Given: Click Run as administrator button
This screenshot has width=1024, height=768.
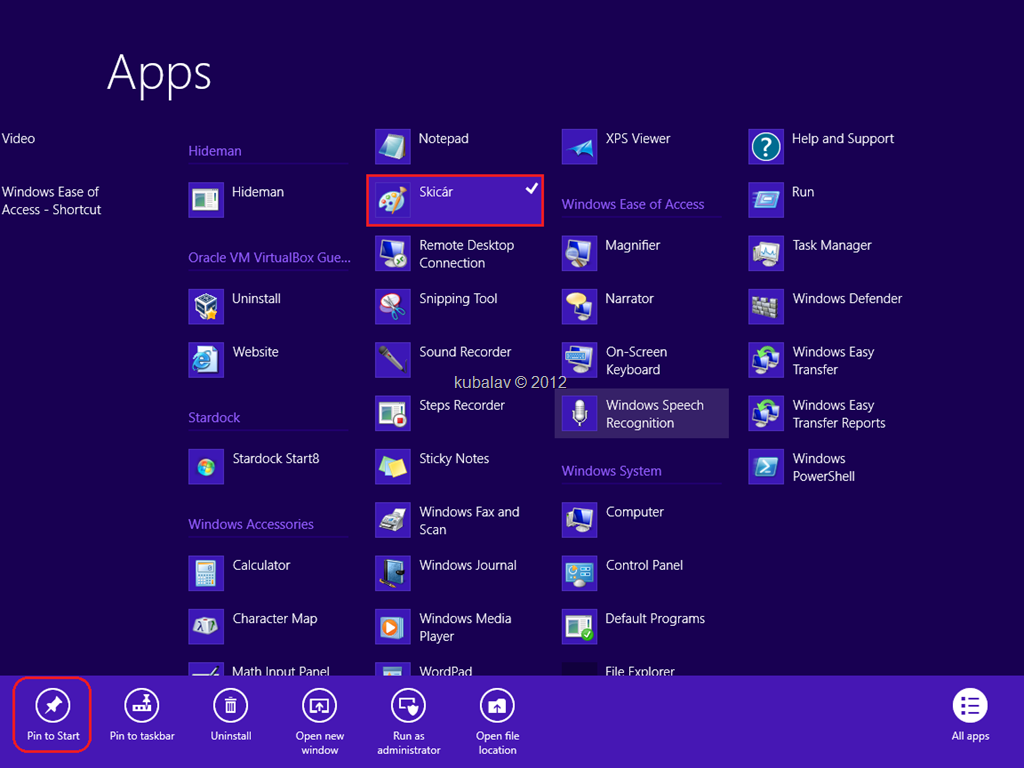Looking at the screenshot, I should pyautogui.click(x=408, y=722).
